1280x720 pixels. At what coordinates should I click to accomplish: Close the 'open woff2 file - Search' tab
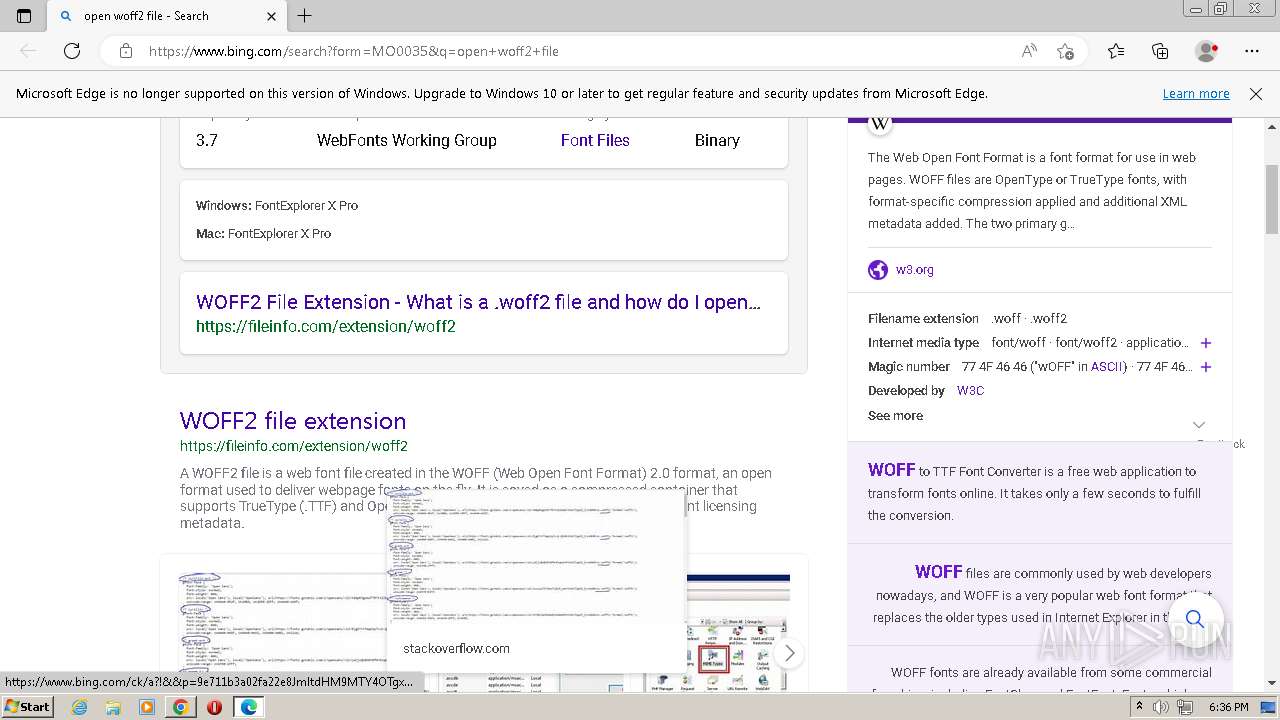(272, 16)
